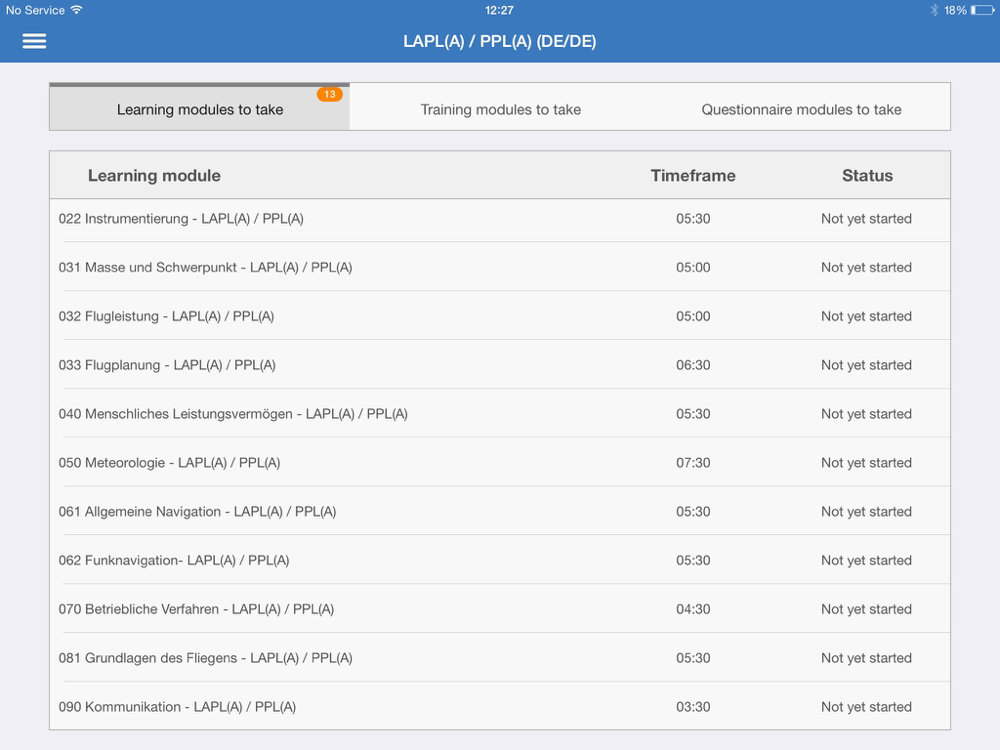This screenshot has width=1000, height=750.
Task: Select 040 Menschliches Leistungsvermögen module
Action: [233, 414]
